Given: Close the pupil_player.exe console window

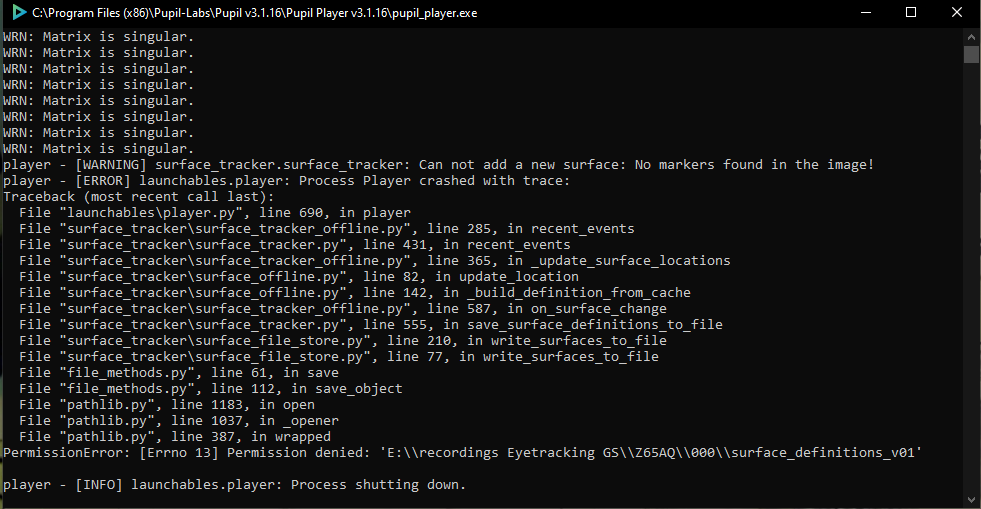Looking at the screenshot, I should point(957,13).
